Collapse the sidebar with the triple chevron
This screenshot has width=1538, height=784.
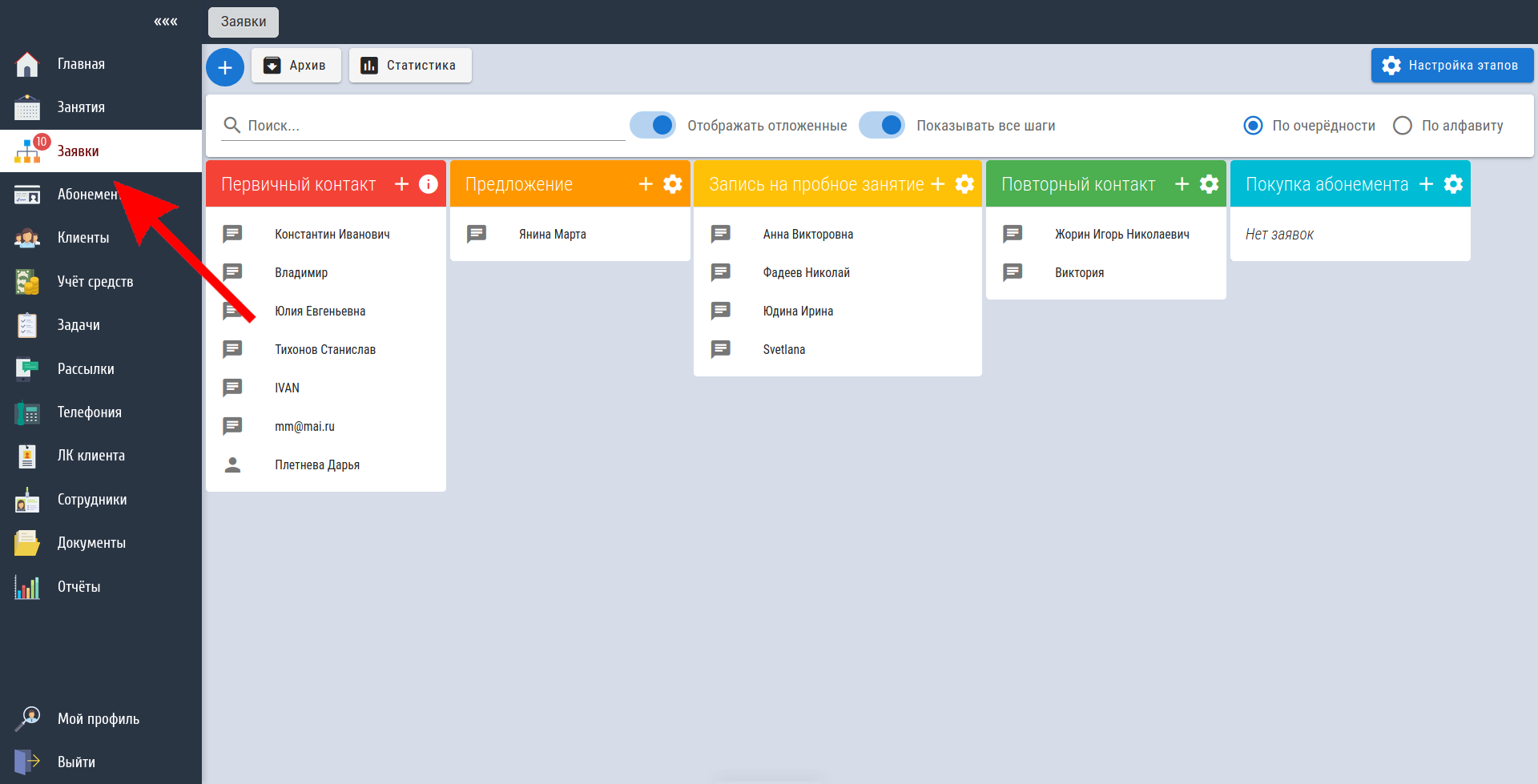(x=166, y=22)
